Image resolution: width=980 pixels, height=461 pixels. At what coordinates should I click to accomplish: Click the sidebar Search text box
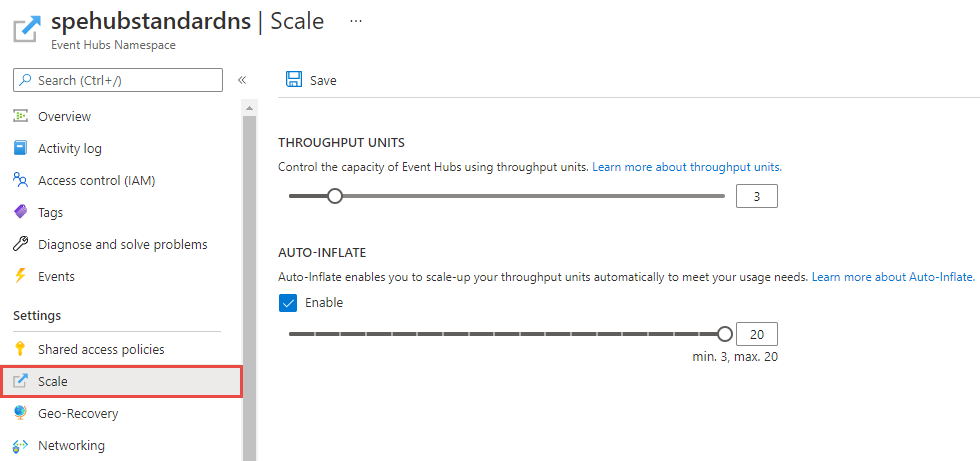[x=119, y=80]
